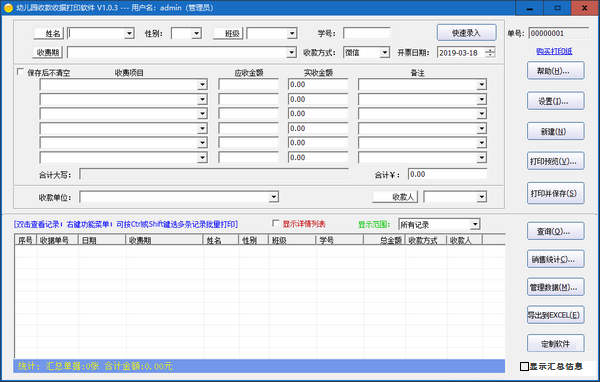This screenshot has height=382, width=600.
Task: Minimize the application window
Action: click(x=529, y=8)
